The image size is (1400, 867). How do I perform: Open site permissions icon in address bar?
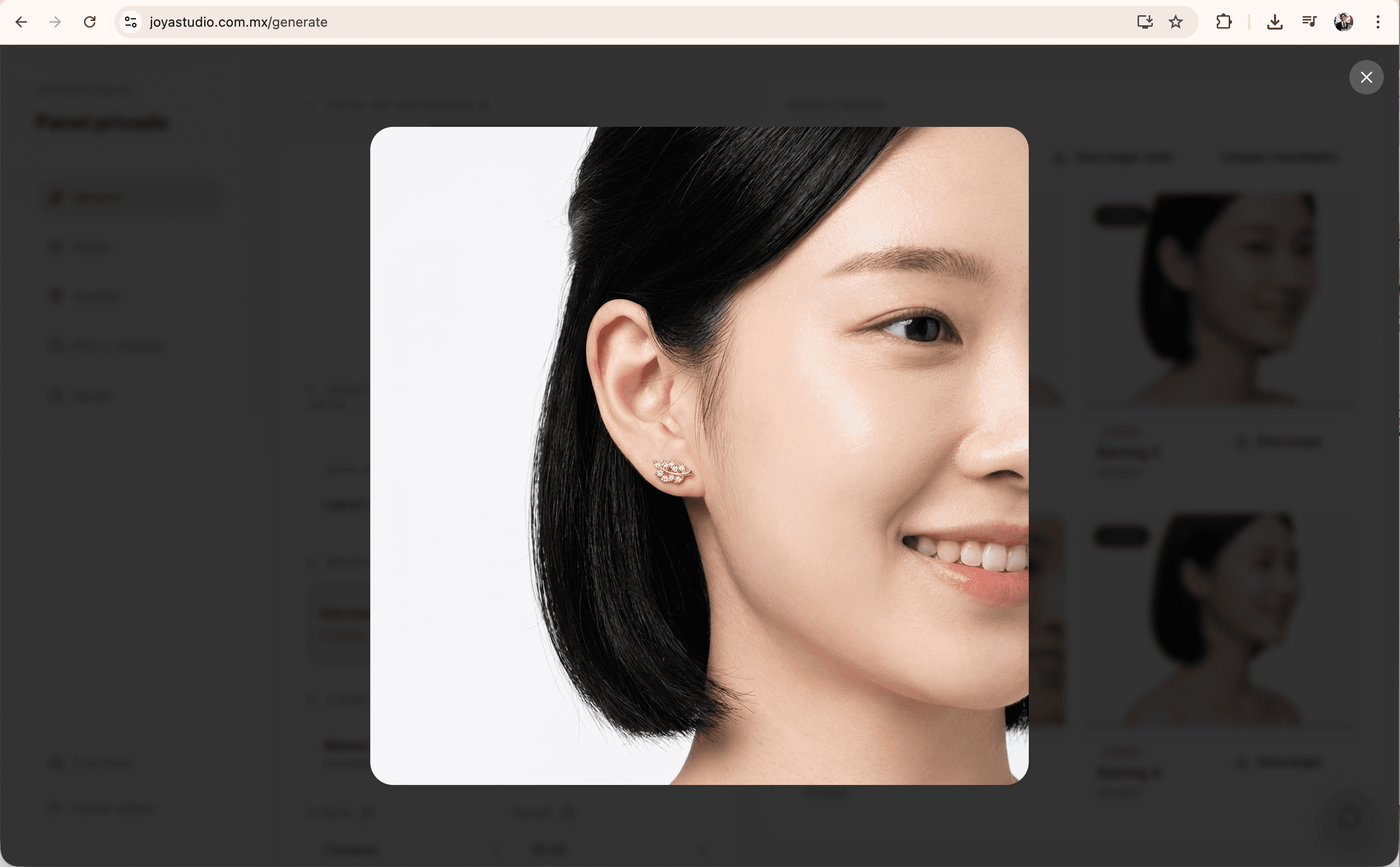click(130, 22)
